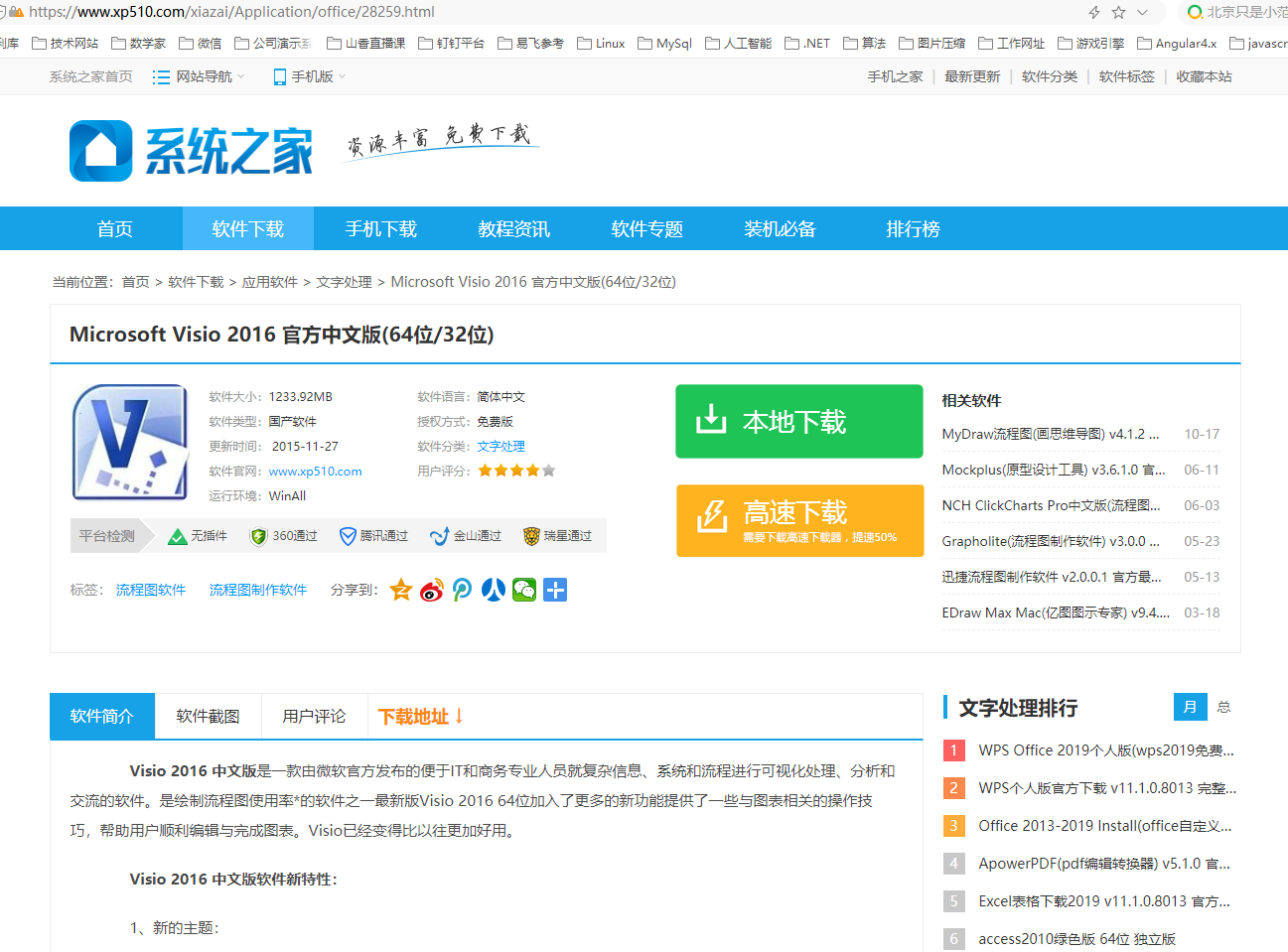Share to WeChat icon

(x=524, y=590)
